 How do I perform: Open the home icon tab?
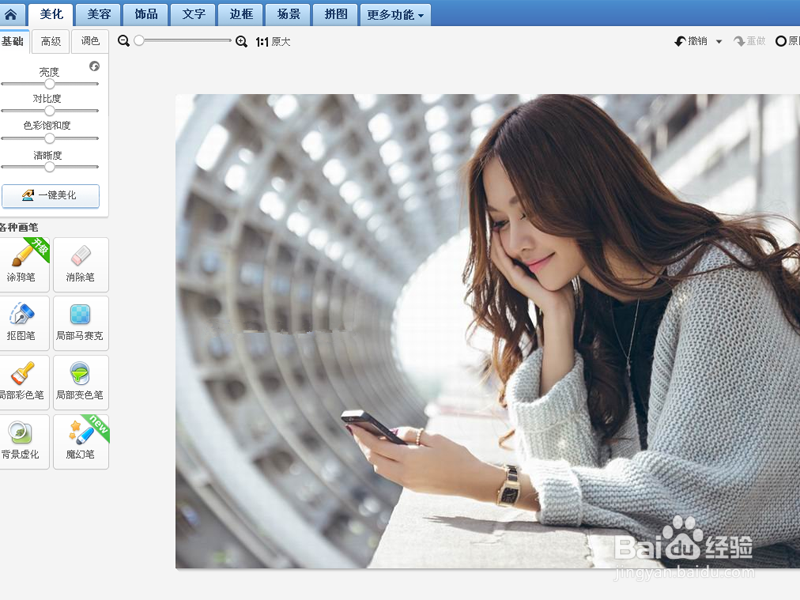click(x=11, y=14)
